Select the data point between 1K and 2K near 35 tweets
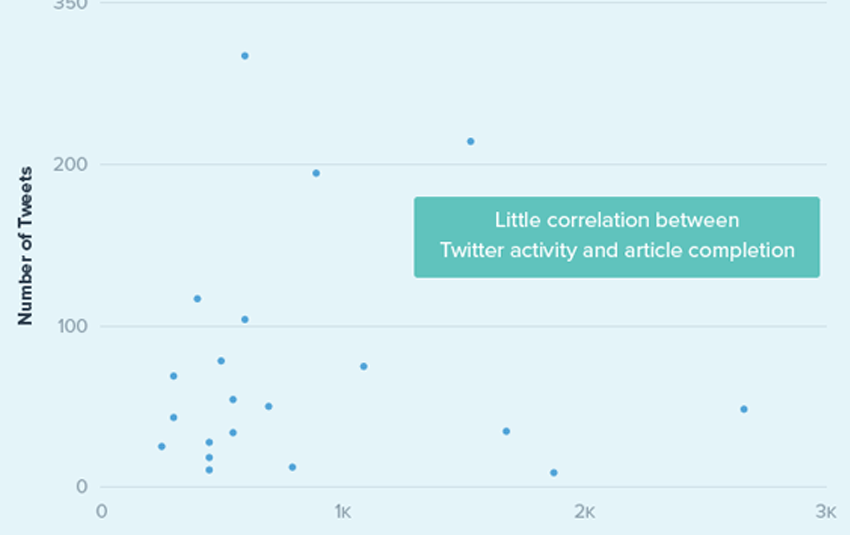 click(506, 431)
